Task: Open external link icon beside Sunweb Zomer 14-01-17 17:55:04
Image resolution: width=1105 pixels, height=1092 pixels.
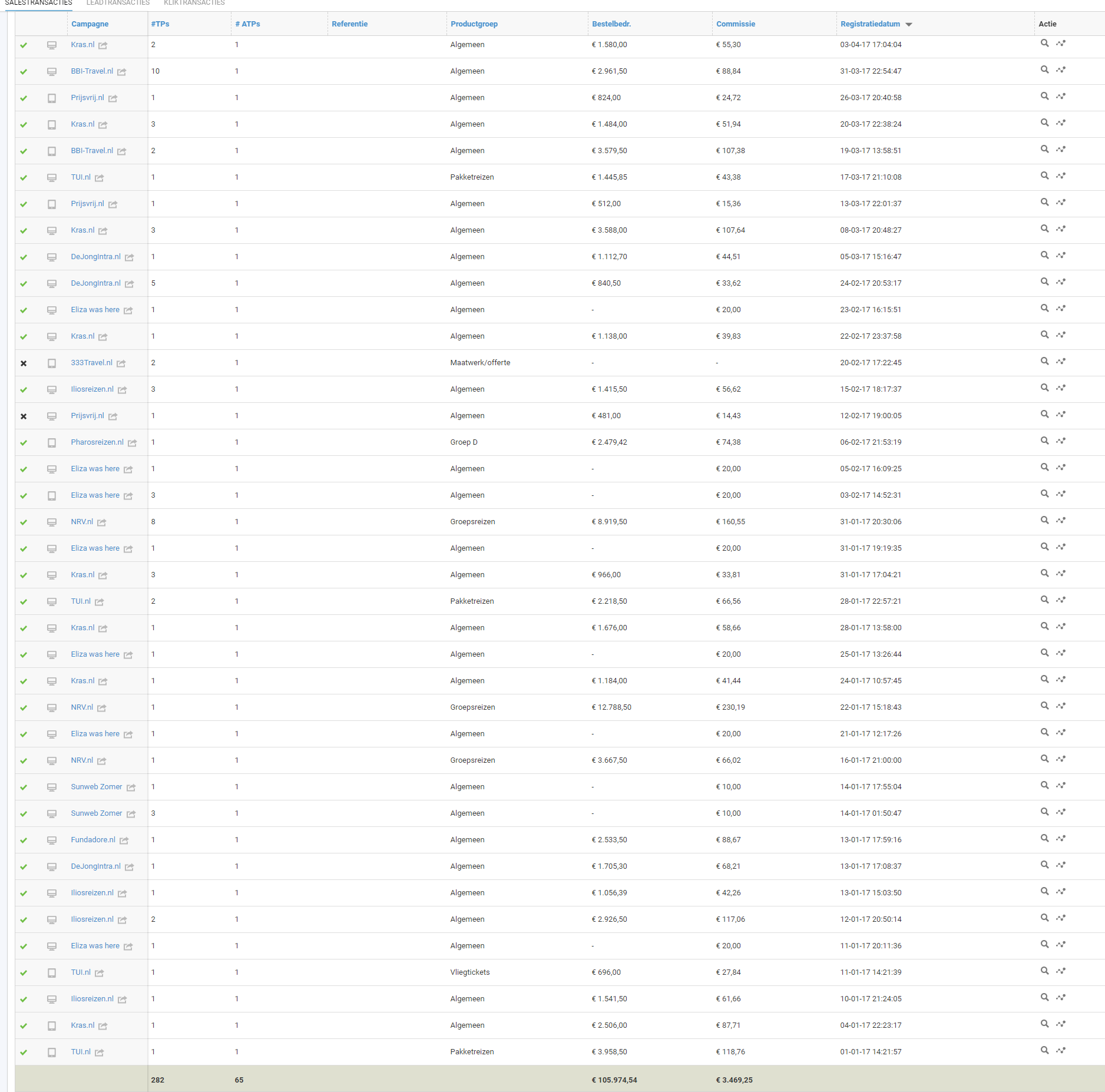Action: click(131, 787)
